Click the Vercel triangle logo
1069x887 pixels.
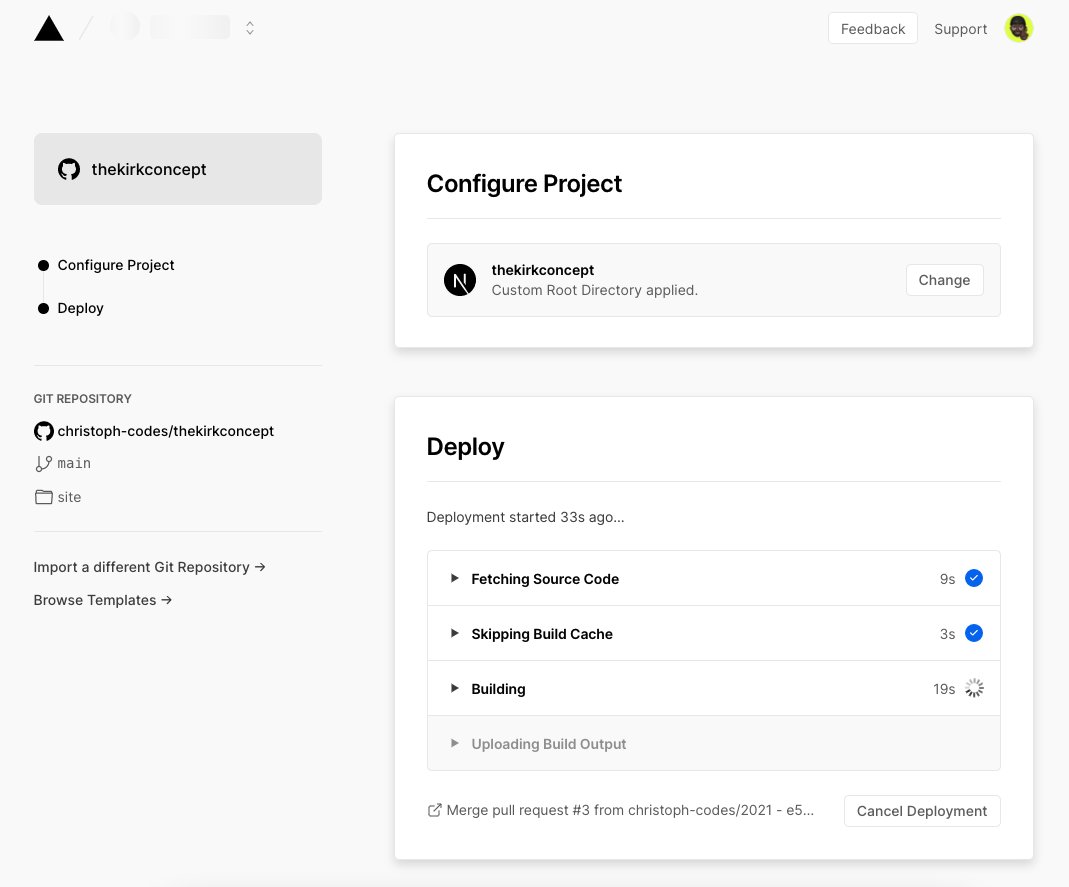click(49, 29)
